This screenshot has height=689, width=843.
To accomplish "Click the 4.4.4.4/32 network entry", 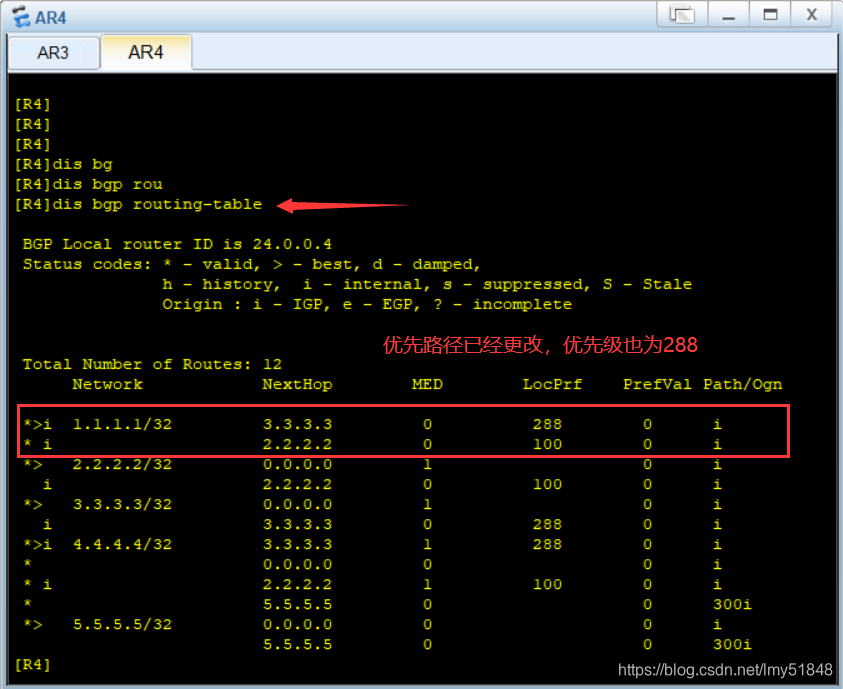I will pyautogui.click(x=123, y=544).
